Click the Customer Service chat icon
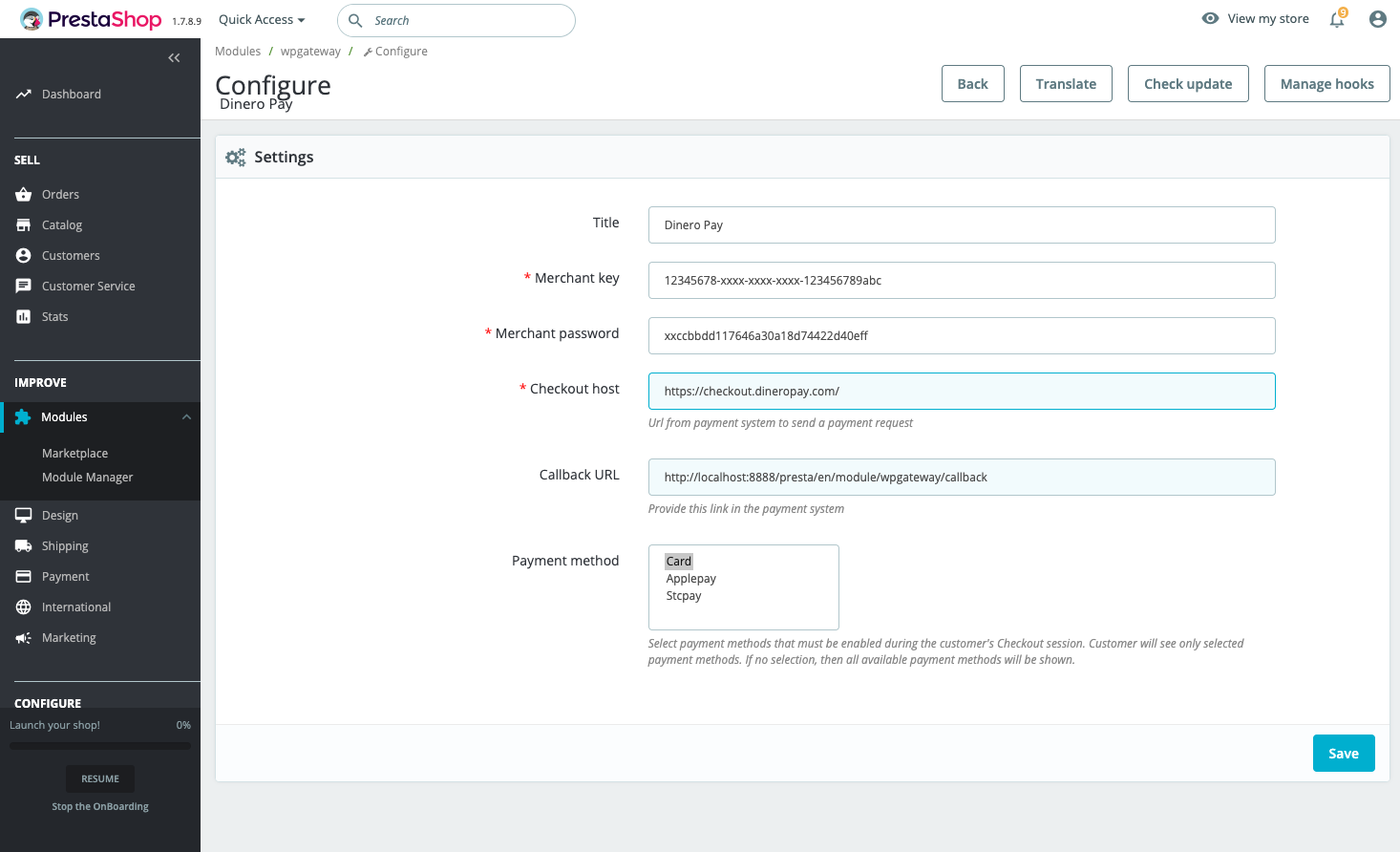Image resolution: width=1400 pixels, height=852 pixels. click(24, 287)
